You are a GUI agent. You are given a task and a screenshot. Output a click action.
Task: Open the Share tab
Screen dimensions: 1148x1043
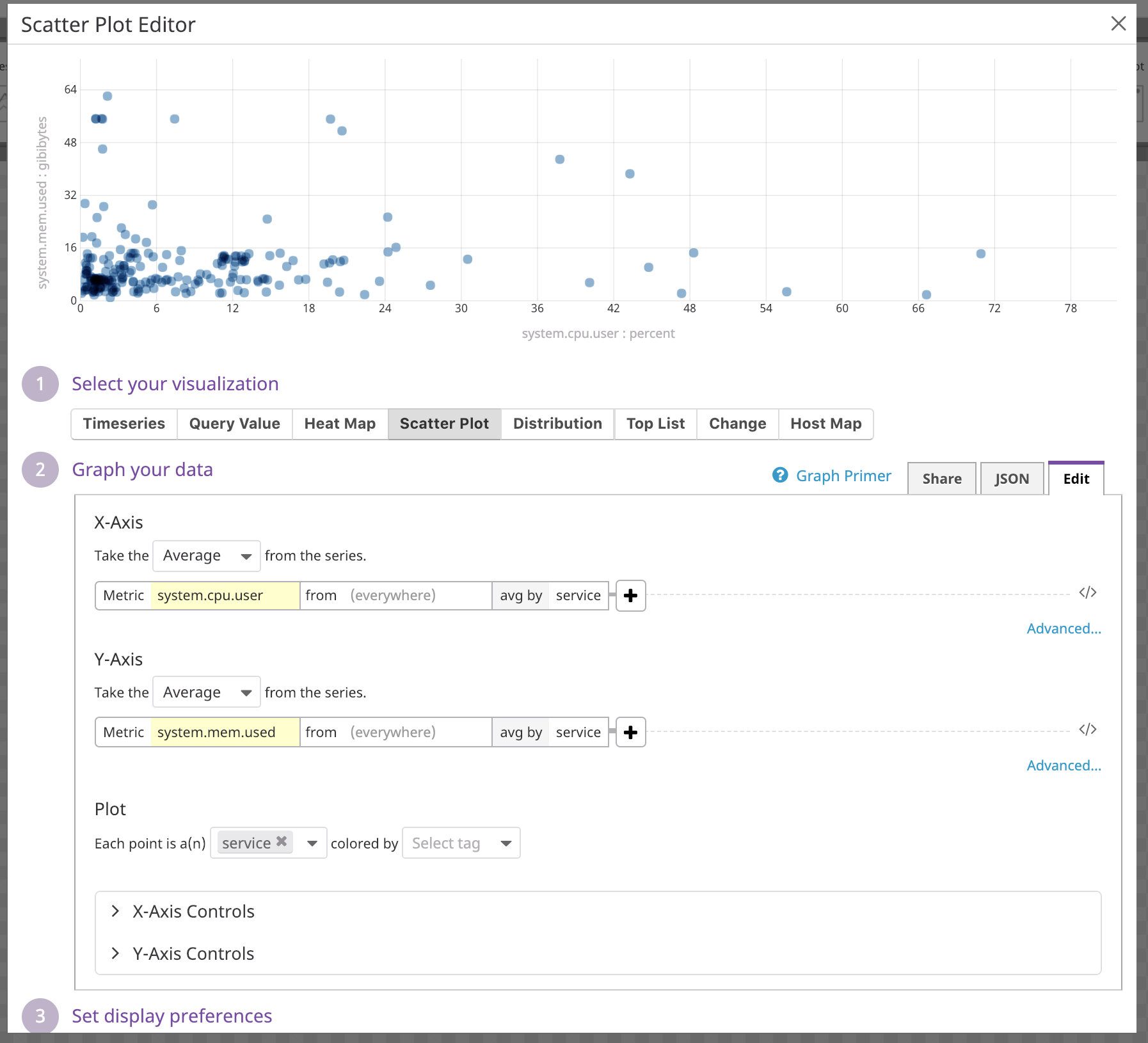(x=941, y=478)
